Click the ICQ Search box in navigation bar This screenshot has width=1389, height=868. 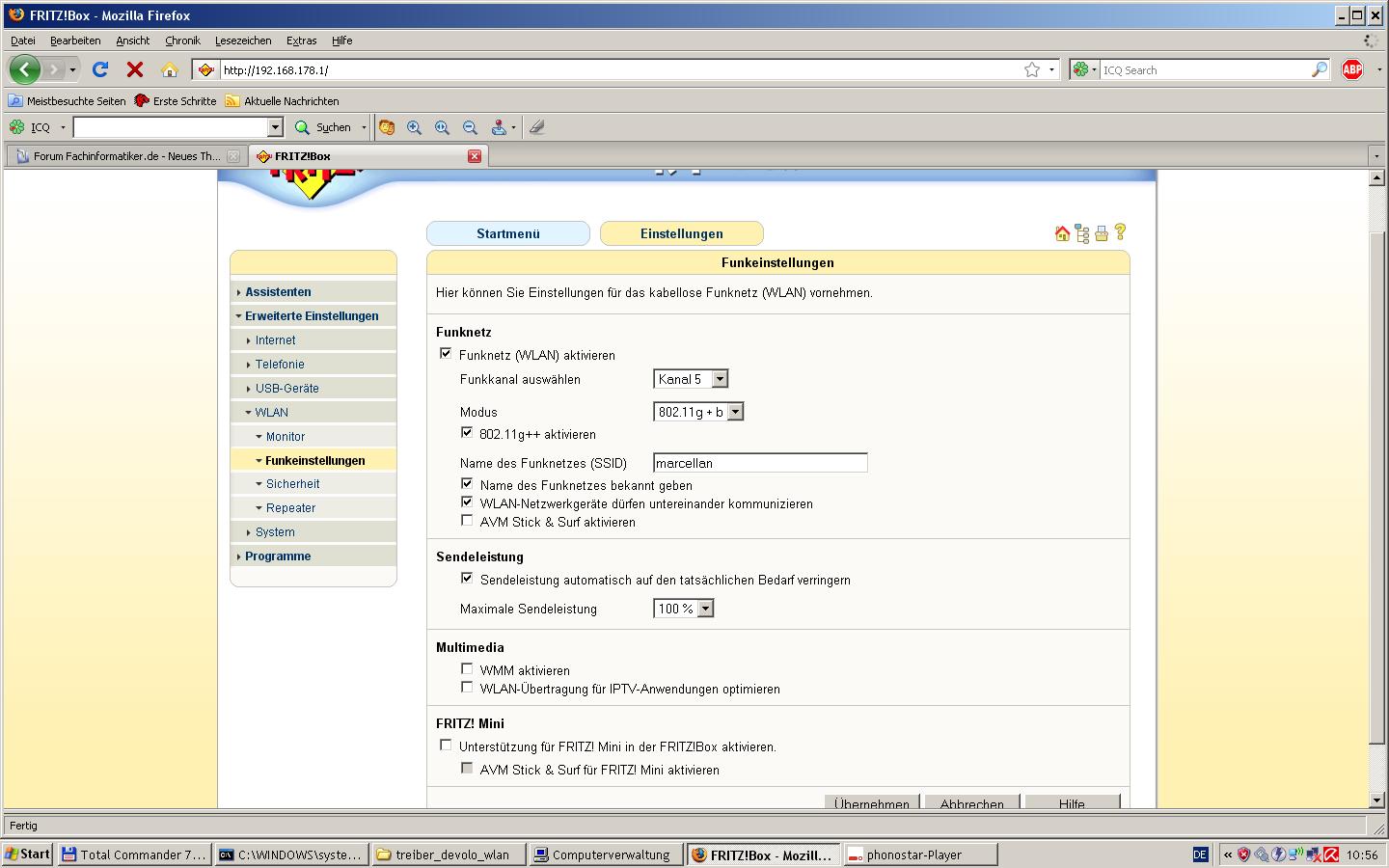(x=1206, y=69)
